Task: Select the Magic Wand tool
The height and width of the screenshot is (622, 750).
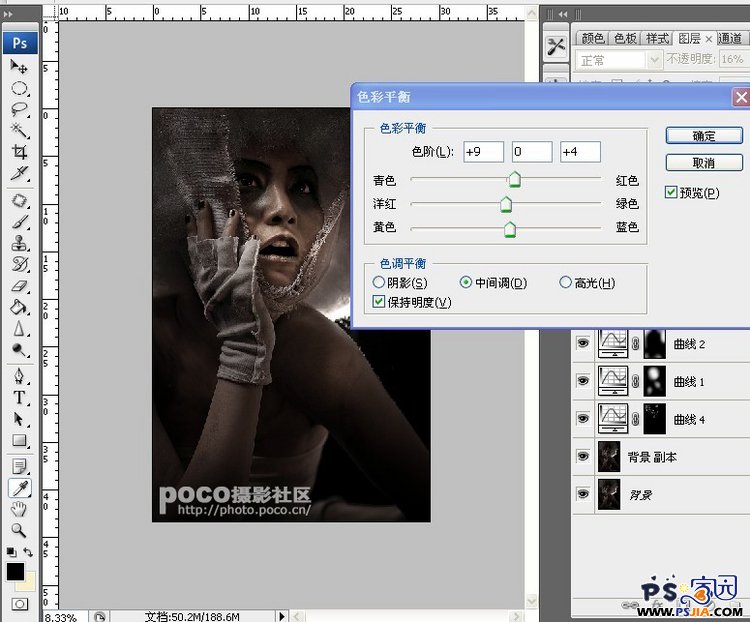Action: [x=19, y=131]
